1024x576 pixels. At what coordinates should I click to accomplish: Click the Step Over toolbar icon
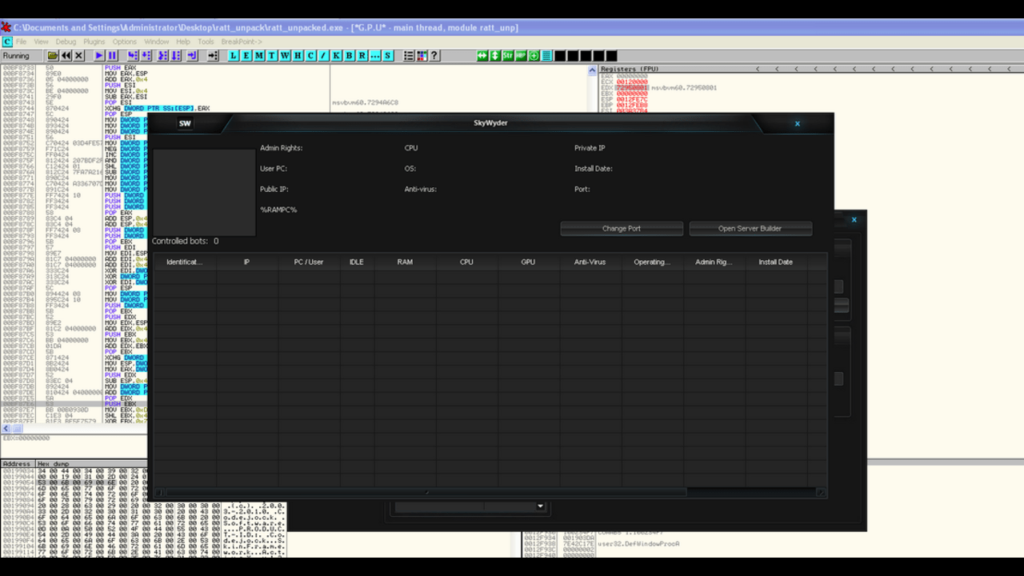[146, 56]
